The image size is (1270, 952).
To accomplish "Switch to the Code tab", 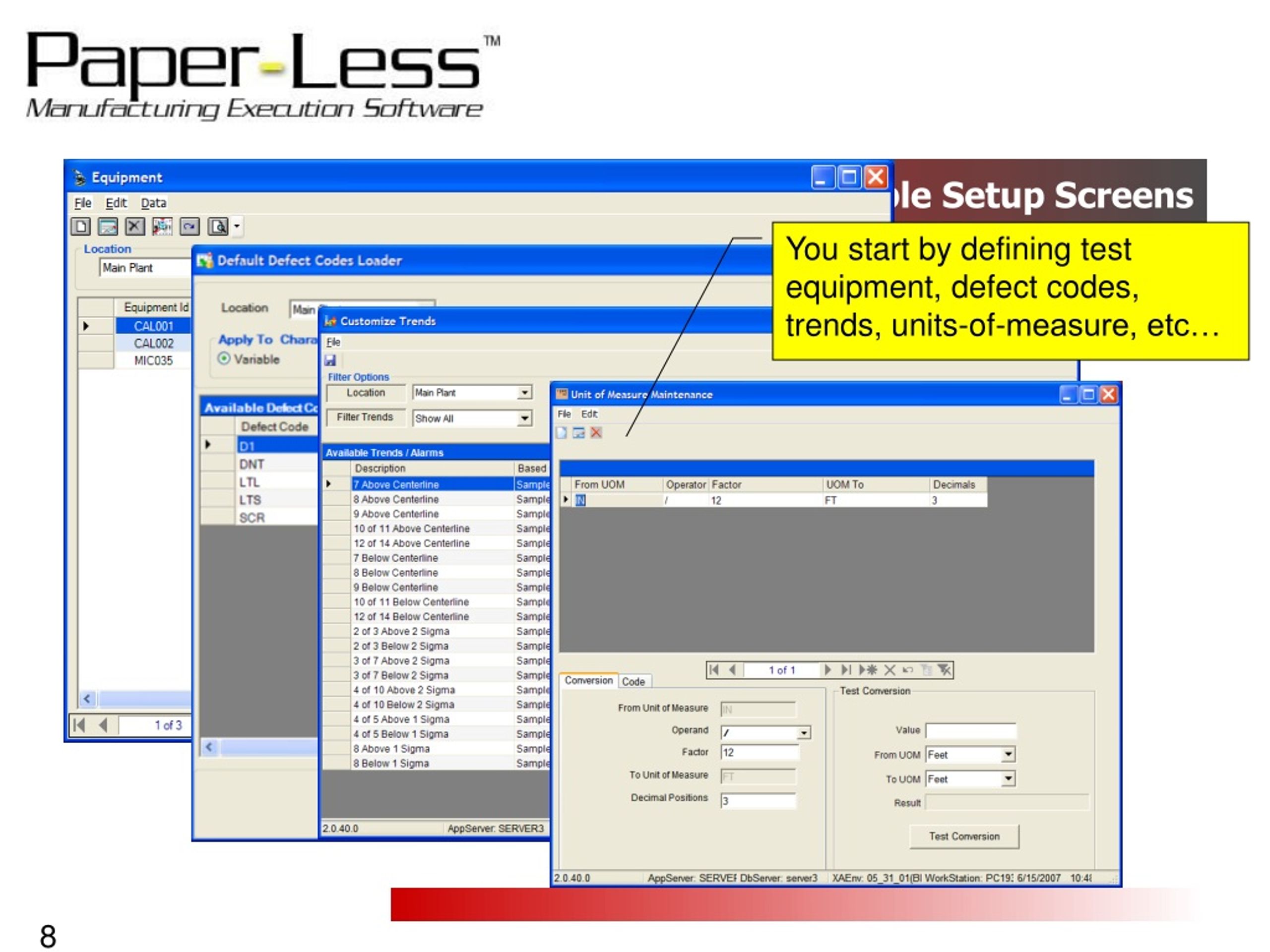I will pos(634,681).
